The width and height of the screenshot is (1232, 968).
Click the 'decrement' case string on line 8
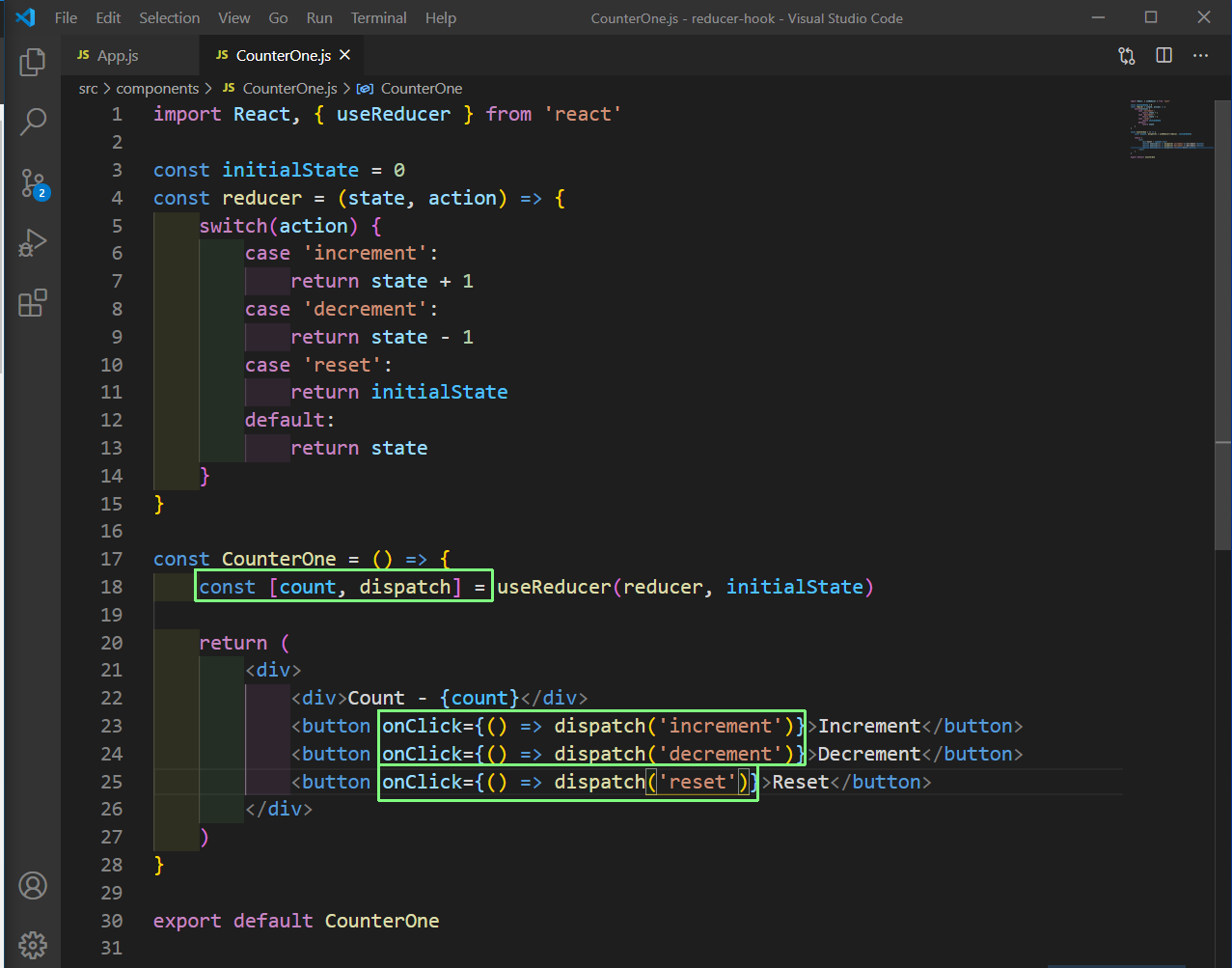(366, 309)
